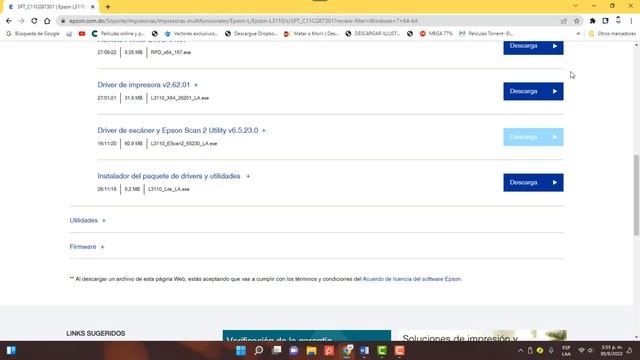
Task: Click the epson.com.do address bar
Action: point(310,21)
